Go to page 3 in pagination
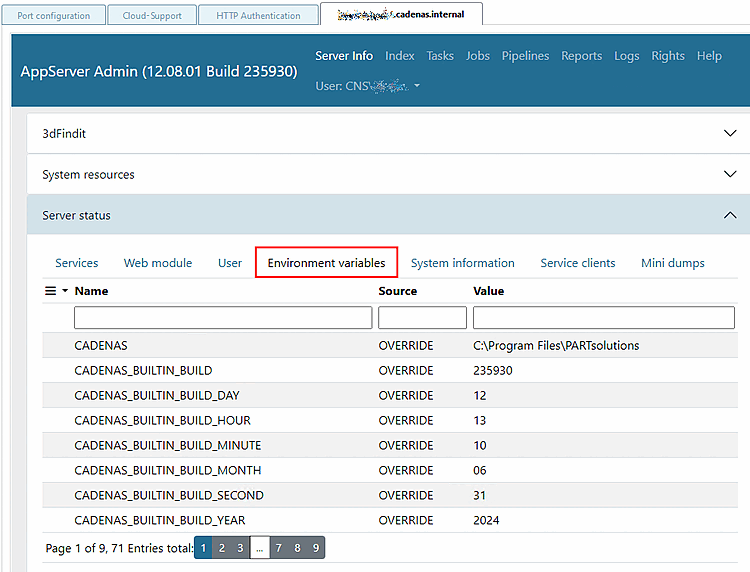Viewport: 750px width, 572px height. pyautogui.click(x=240, y=548)
